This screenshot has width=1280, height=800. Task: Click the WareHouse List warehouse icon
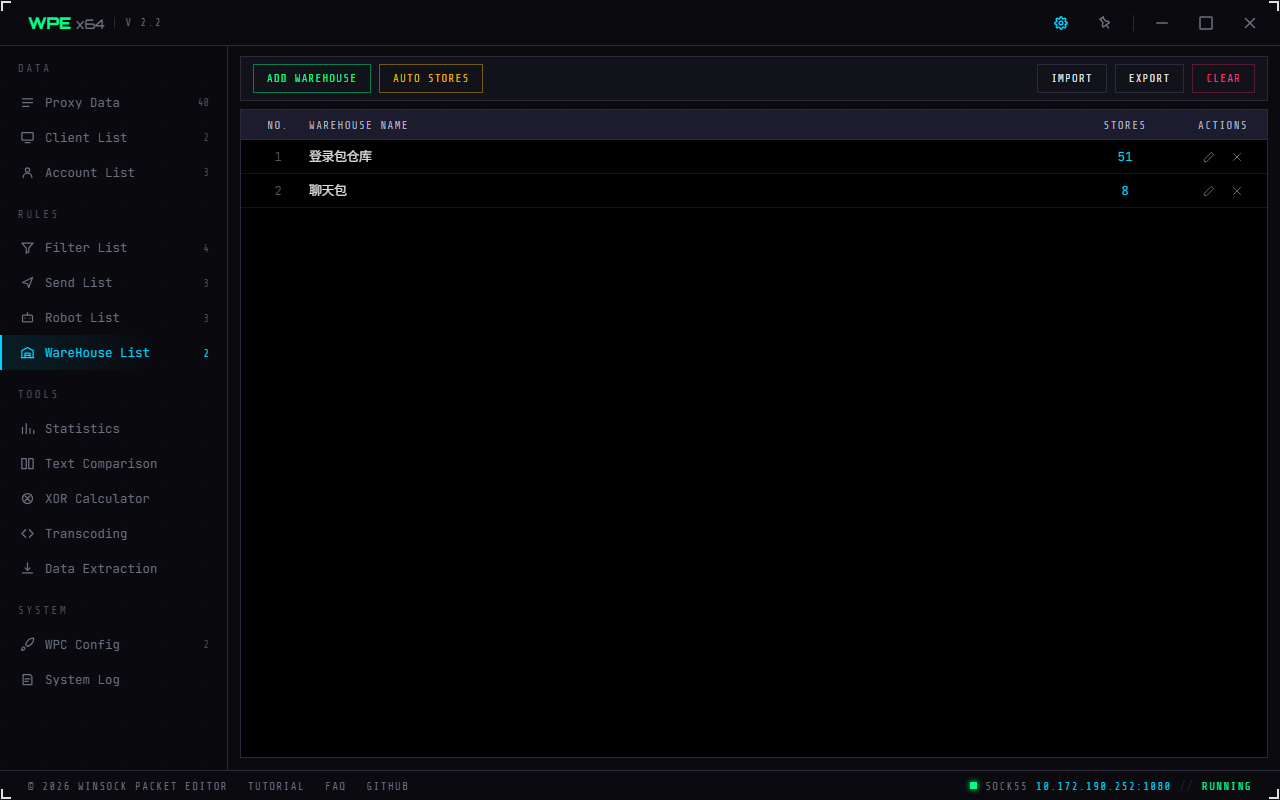[x=27, y=353]
